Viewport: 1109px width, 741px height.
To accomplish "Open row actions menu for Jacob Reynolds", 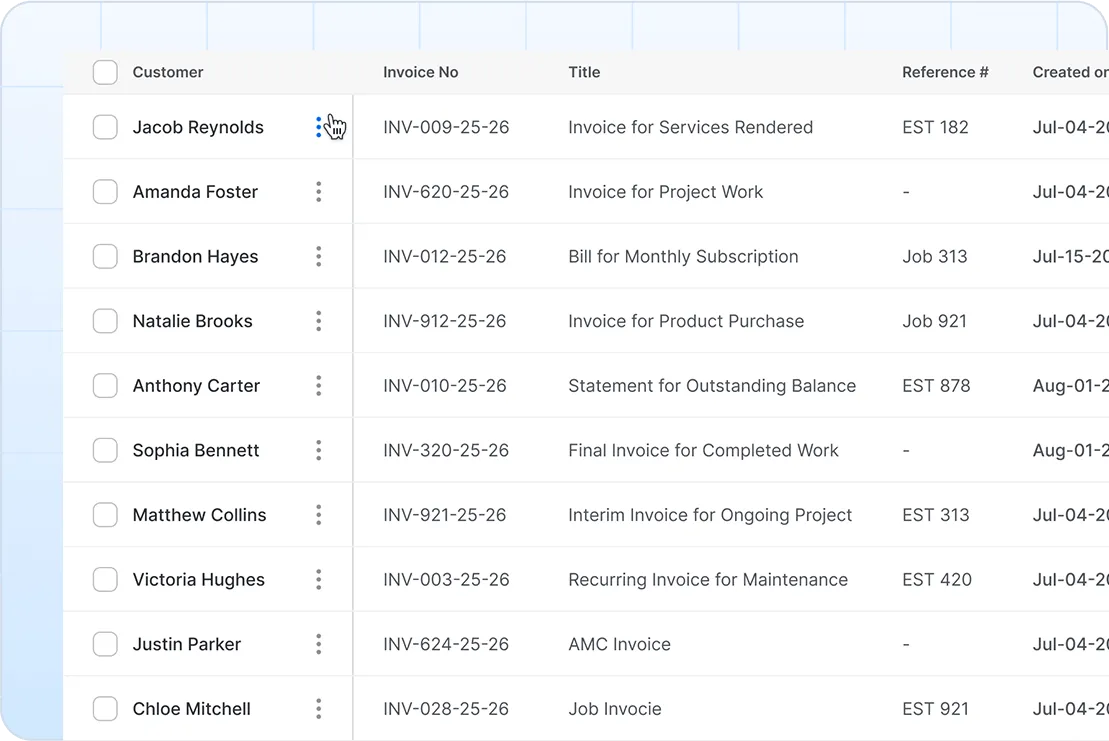I will click(318, 127).
